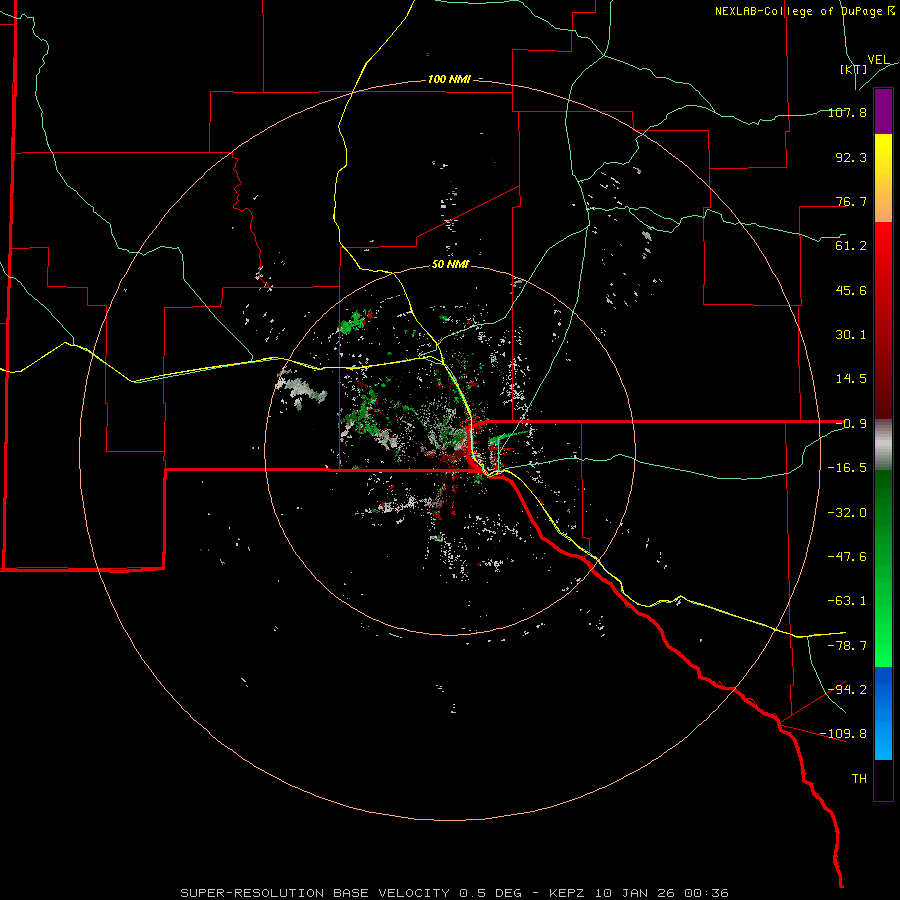The image size is (900, 900).
Task: Click the -16.5 velocity scale value
Action: click(x=847, y=468)
